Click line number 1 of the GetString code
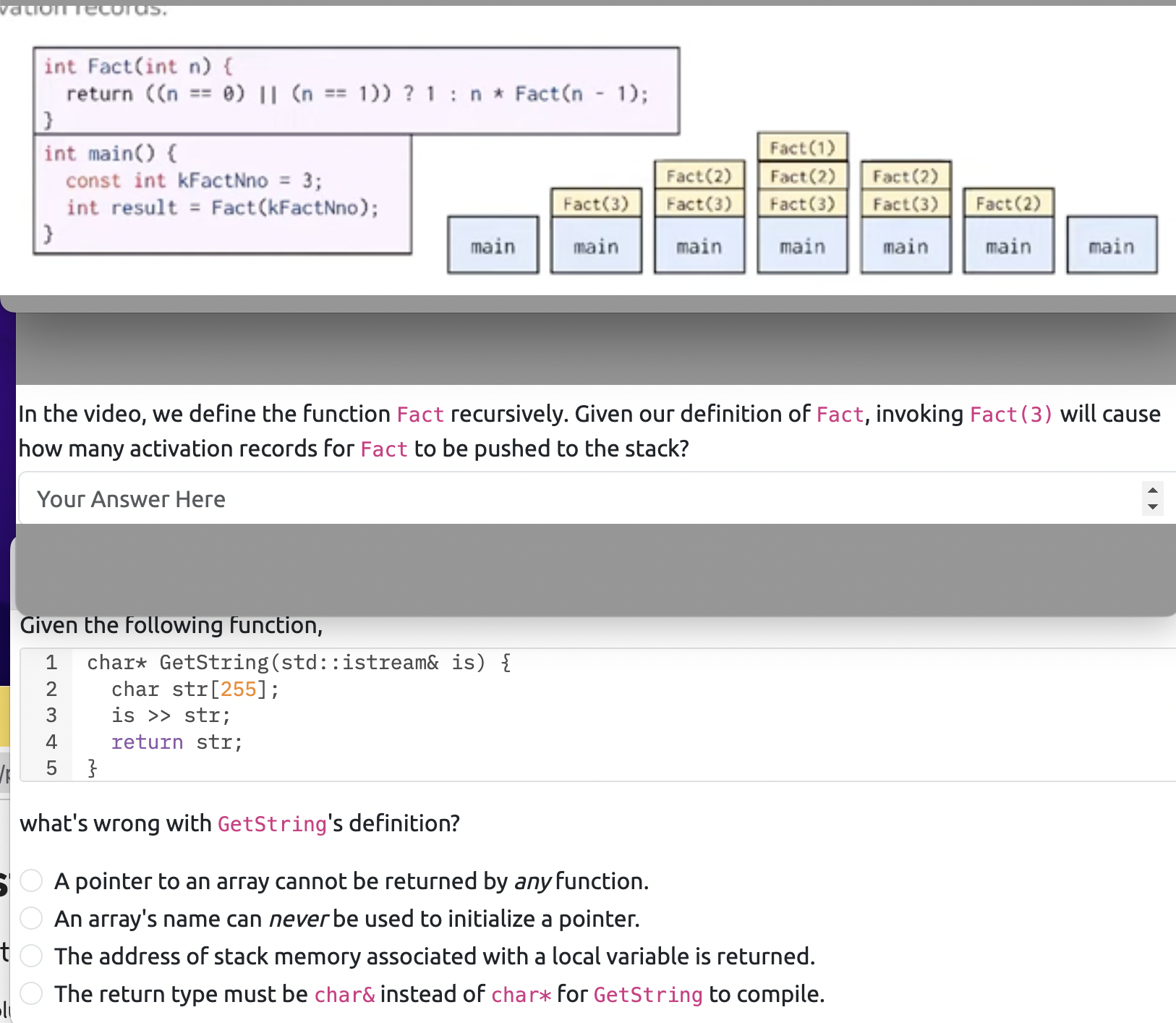The height and width of the screenshot is (1023, 1176). tap(51, 662)
